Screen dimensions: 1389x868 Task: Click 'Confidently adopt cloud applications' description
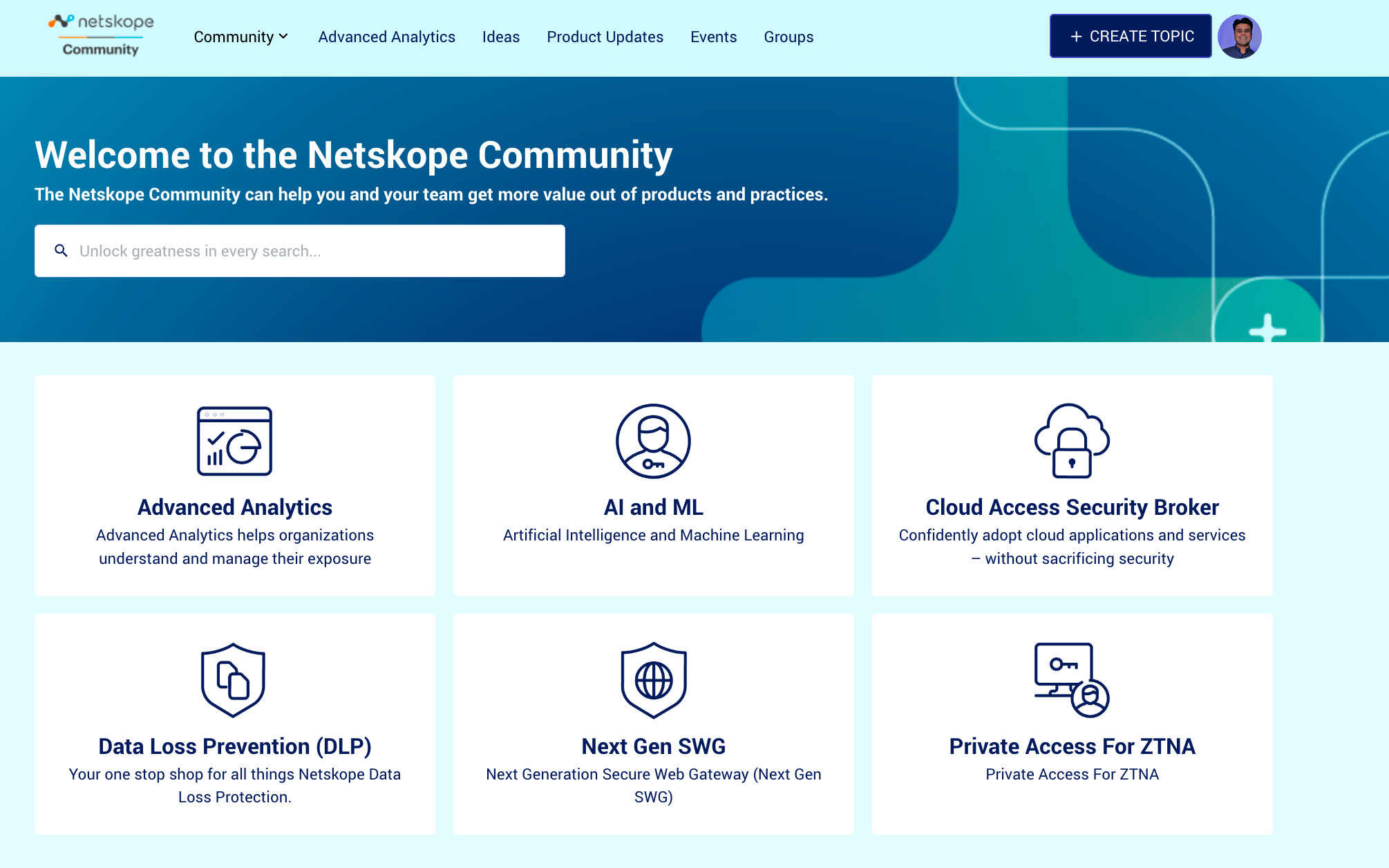point(1073,547)
